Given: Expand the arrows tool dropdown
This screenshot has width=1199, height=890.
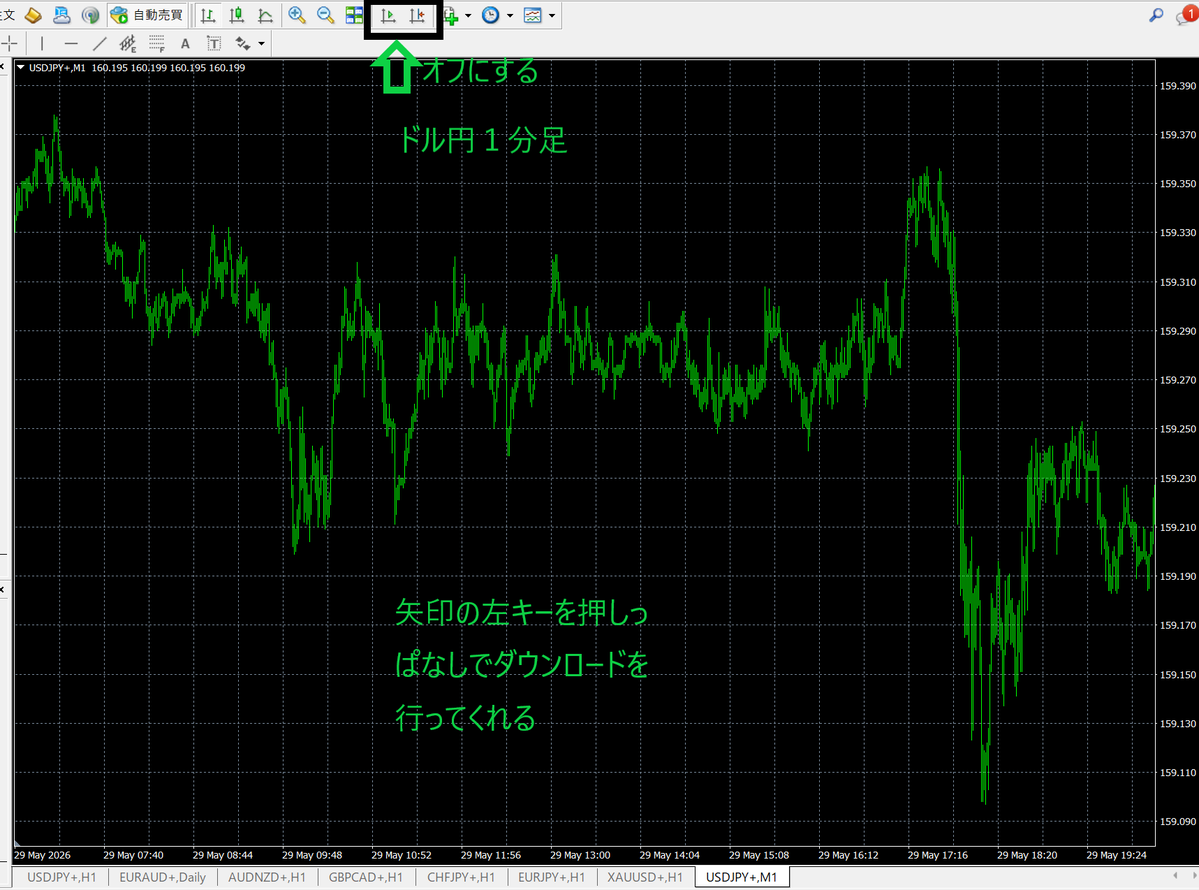Looking at the screenshot, I should pos(262,44).
